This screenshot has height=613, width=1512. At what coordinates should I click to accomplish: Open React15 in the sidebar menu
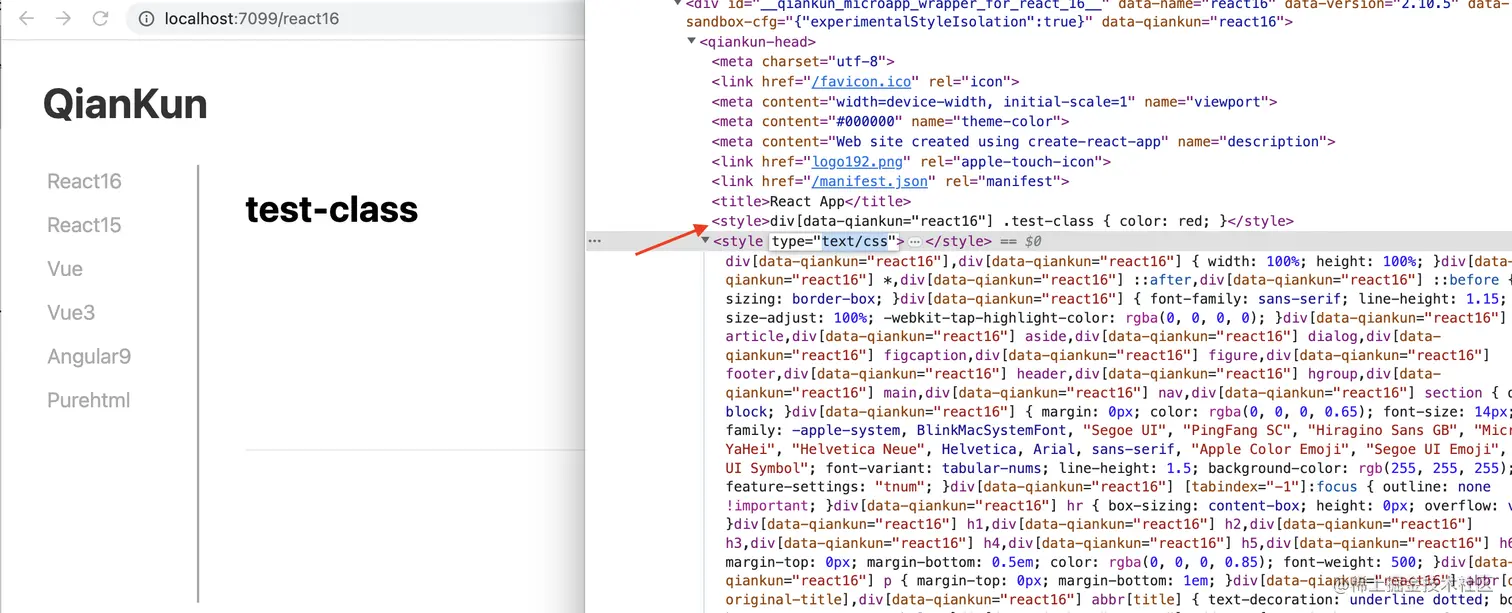tap(84, 225)
